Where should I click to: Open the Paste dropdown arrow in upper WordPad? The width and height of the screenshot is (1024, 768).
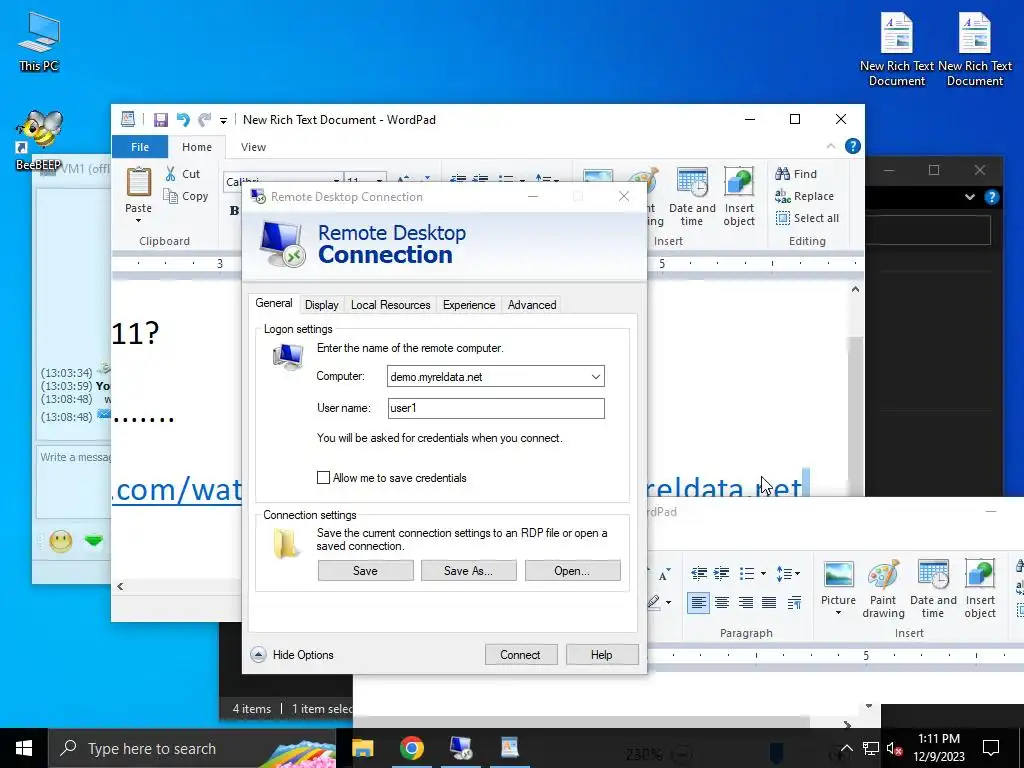click(x=138, y=221)
